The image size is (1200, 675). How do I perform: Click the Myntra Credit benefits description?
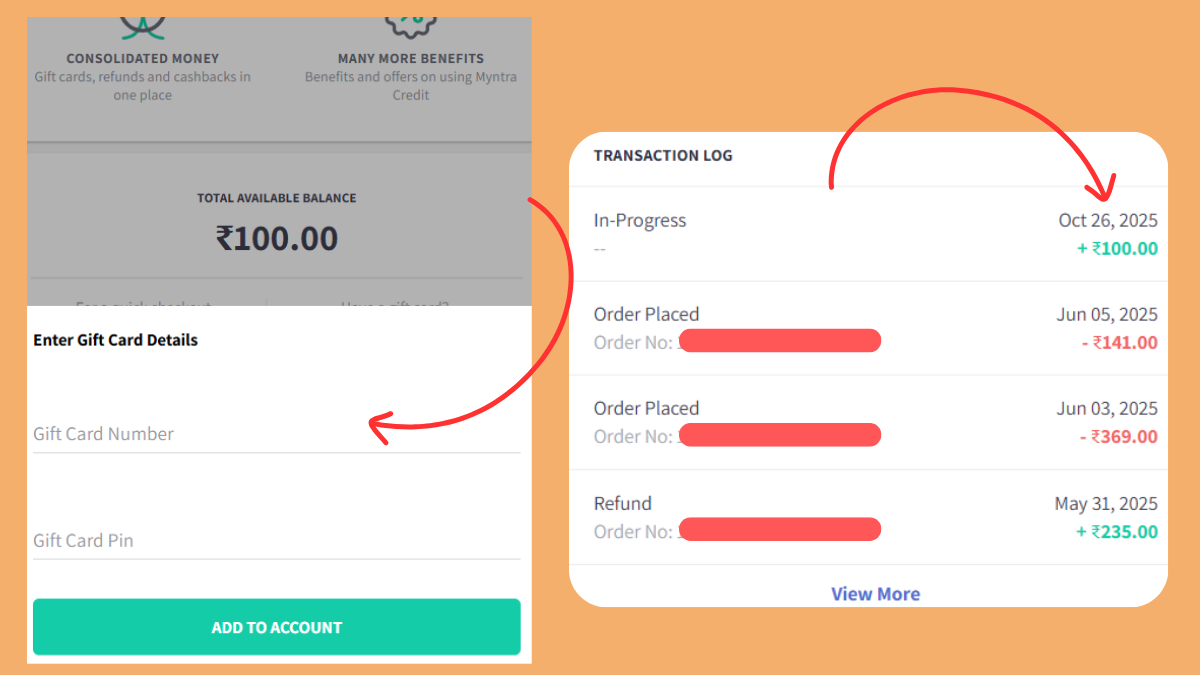410,86
